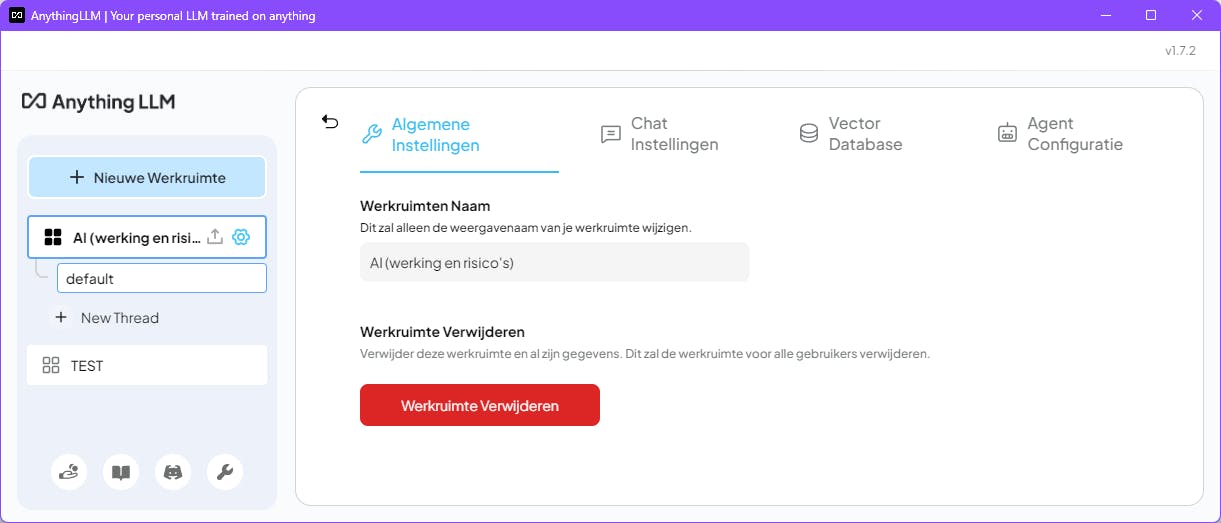
Task: Open workspace settings gear icon
Action: click(241, 237)
